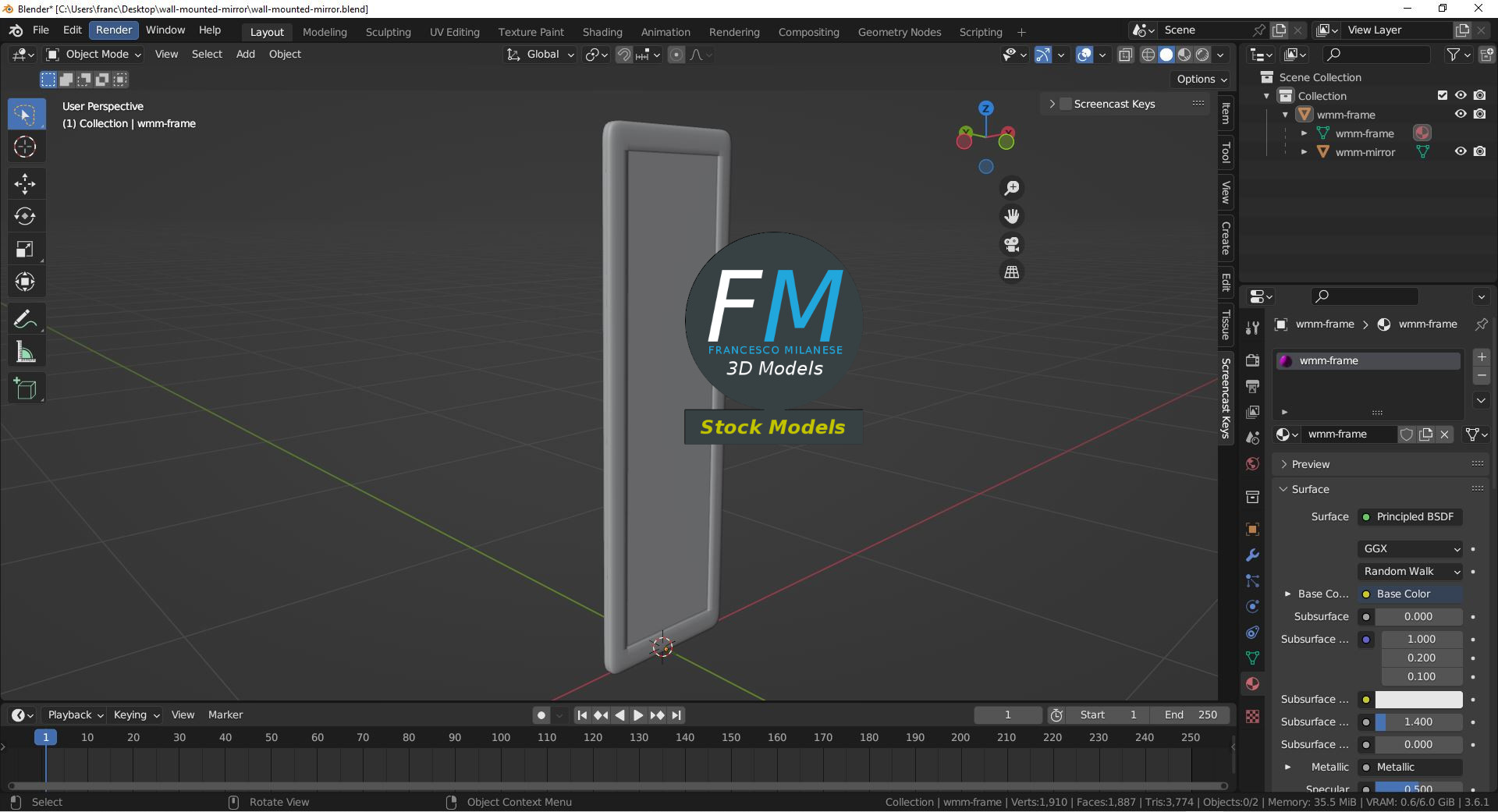Image resolution: width=1498 pixels, height=812 pixels.
Task: Click the zoom magnifier viewport icon
Action: coord(1012,188)
